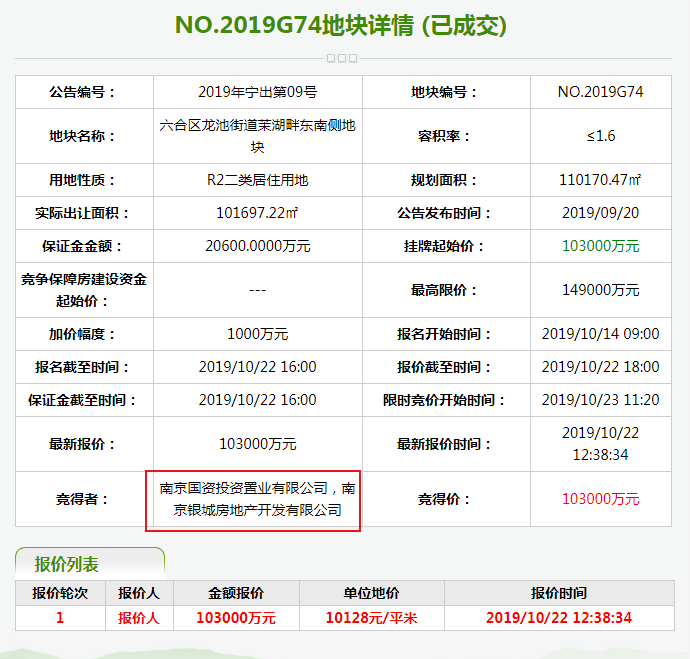Select the winner 南京国资投资置业有限公司 cell
Screen dimensions: 690x659
257,499
